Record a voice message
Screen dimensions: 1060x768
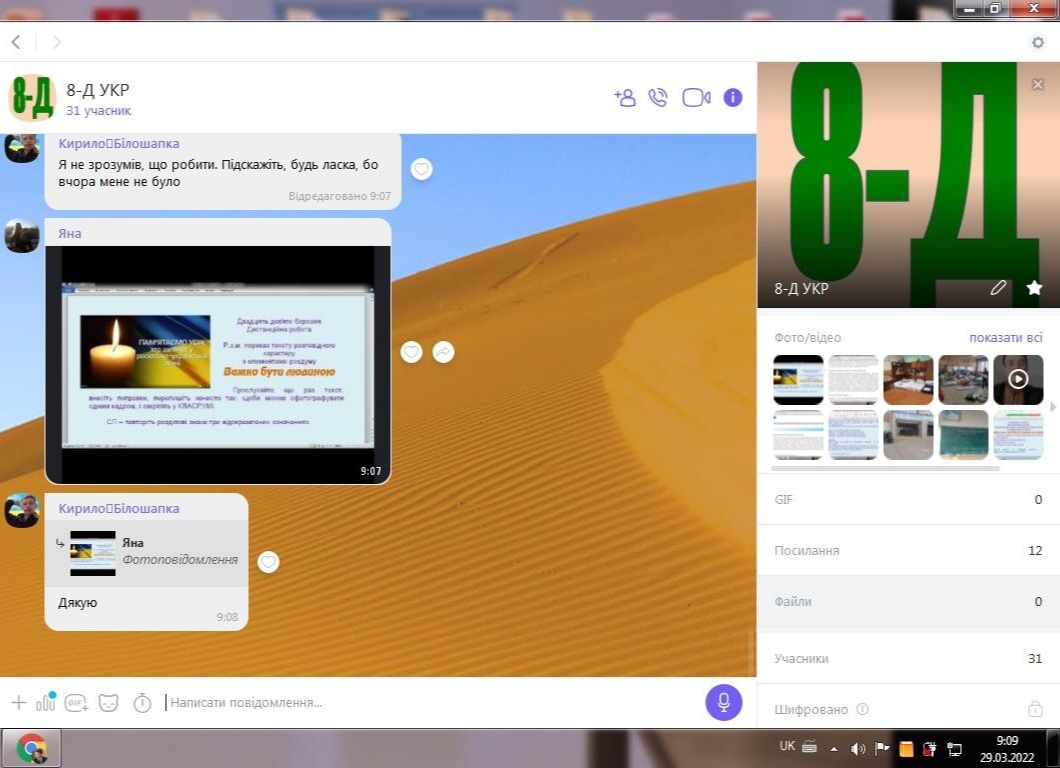click(723, 702)
